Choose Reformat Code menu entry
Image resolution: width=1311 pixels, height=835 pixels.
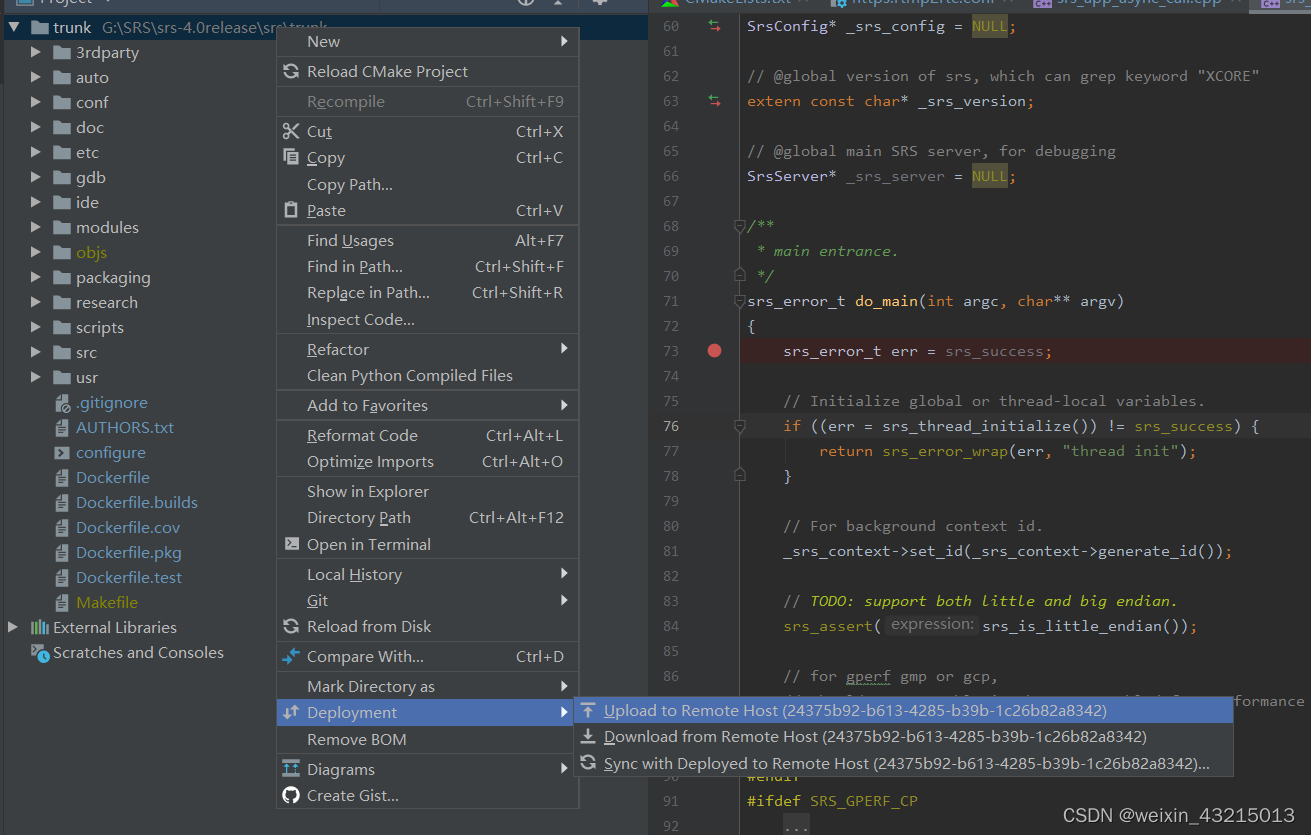428,435
